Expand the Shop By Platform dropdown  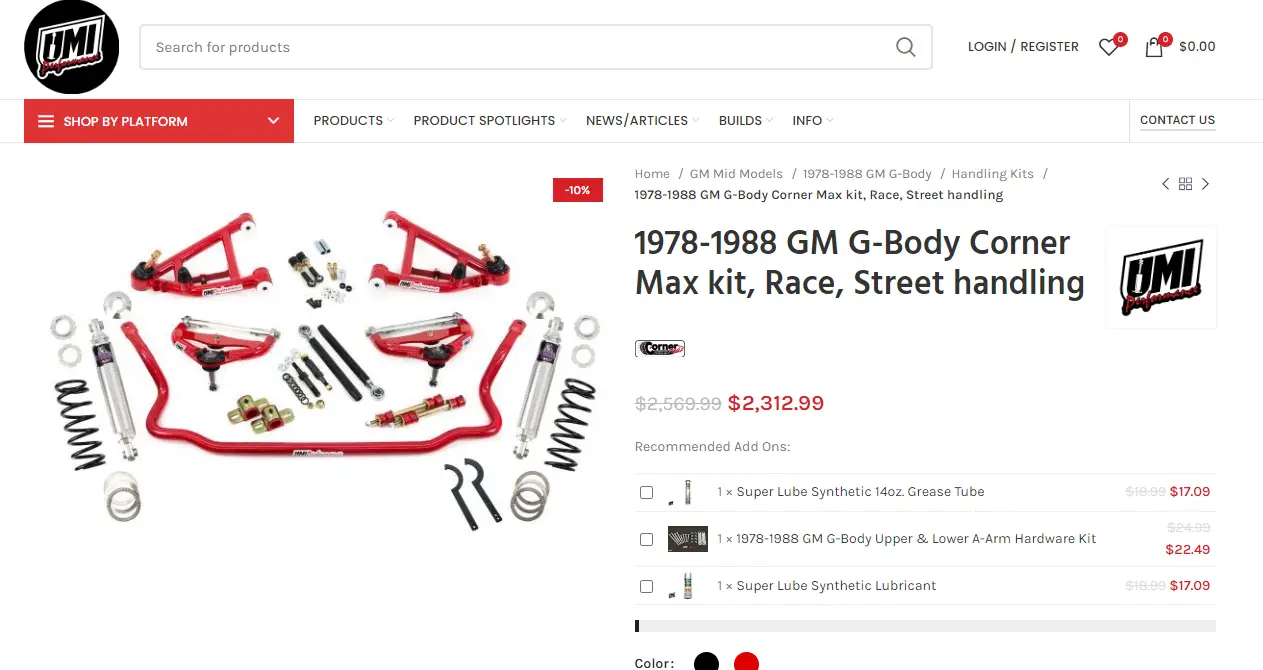[159, 121]
